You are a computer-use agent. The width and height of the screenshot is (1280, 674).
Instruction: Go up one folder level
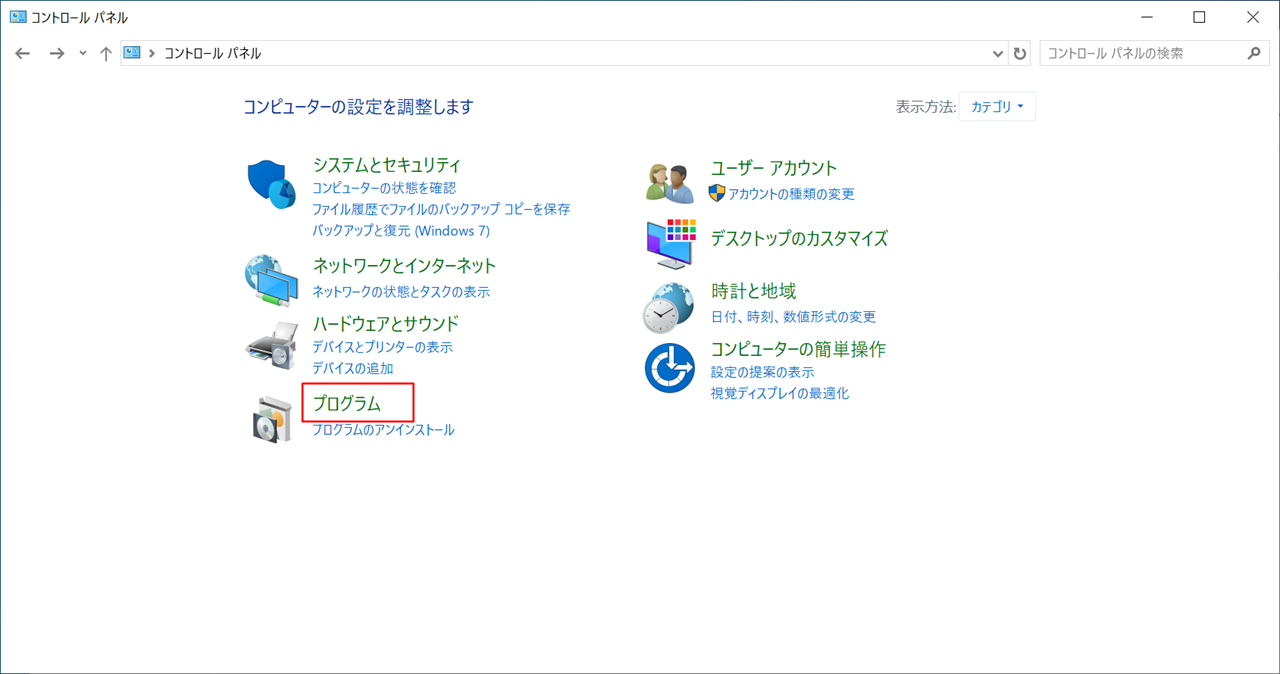106,54
